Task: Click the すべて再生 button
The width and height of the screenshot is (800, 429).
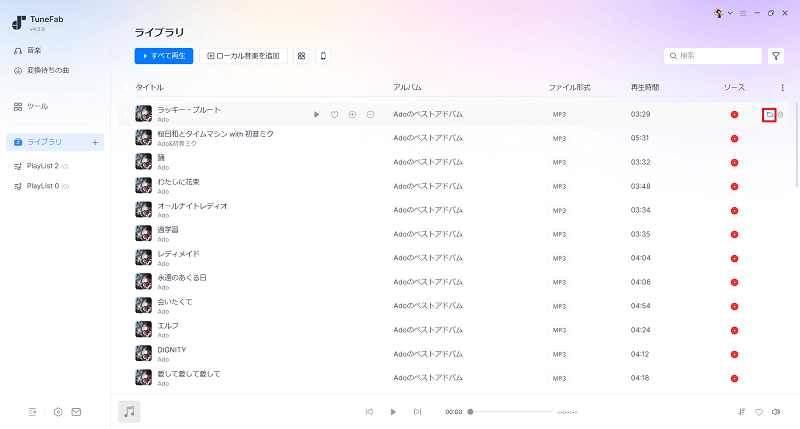Action: (x=164, y=56)
